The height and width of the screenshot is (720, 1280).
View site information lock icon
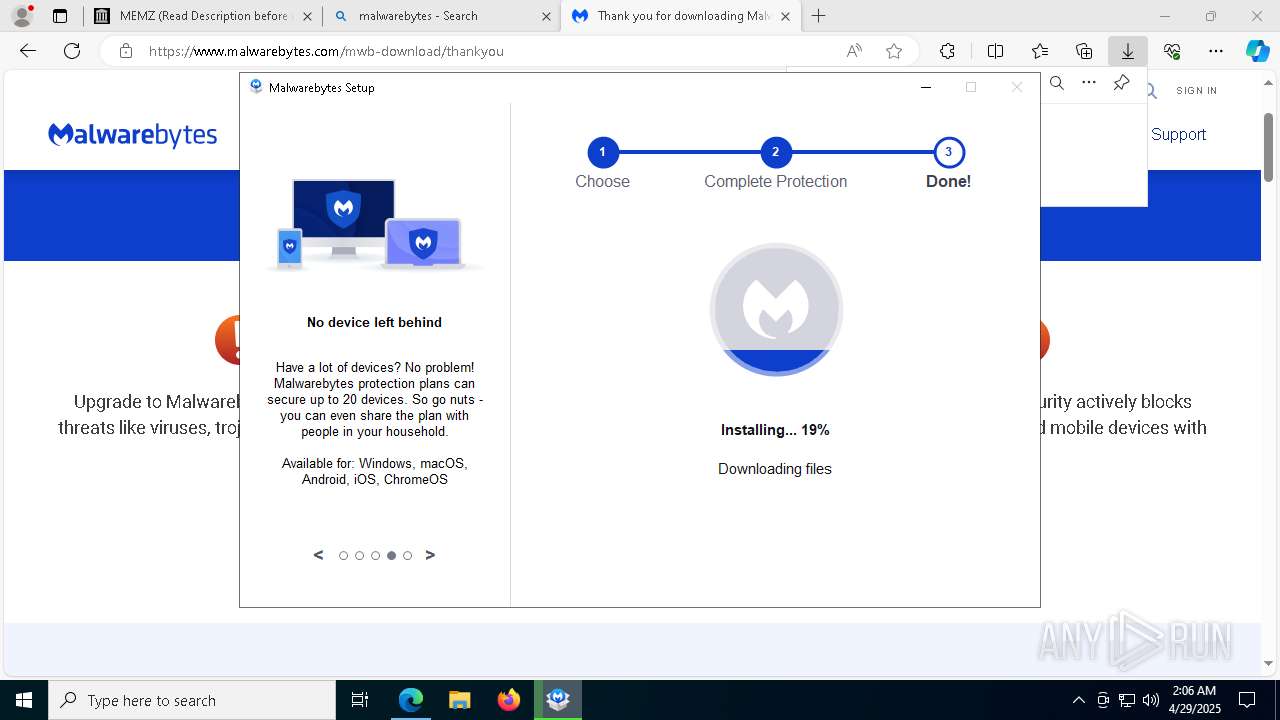[x=126, y=51]
